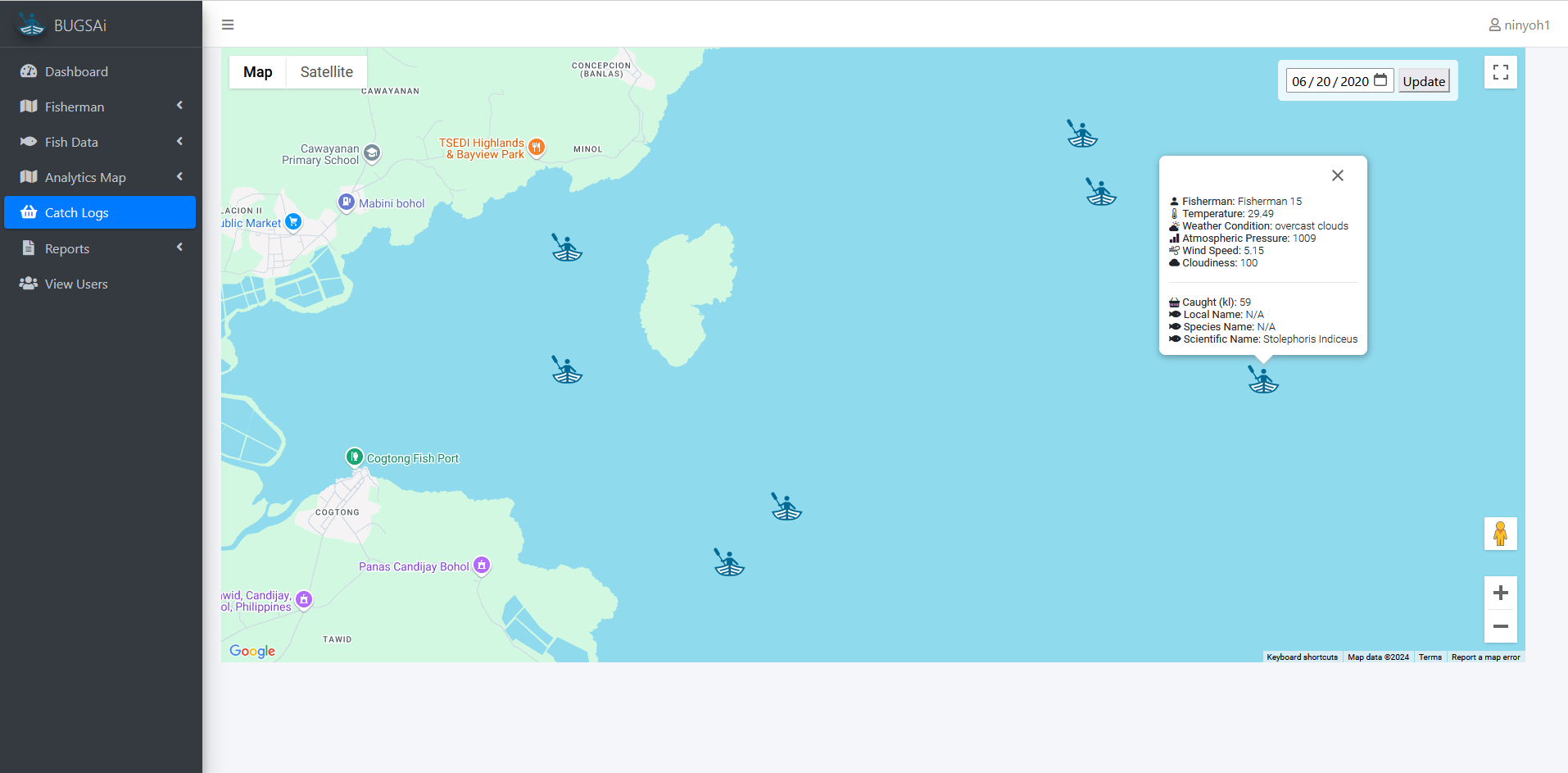The height and width of the screenshot is (773, 1568).
Task: Click the date input field
Action: pyautogui.click(x=1329, y=81)
